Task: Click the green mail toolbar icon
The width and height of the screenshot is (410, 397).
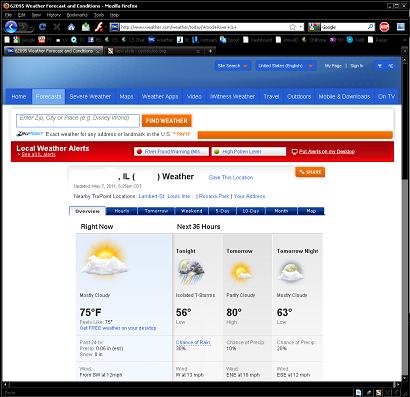Action: [86, 27]
